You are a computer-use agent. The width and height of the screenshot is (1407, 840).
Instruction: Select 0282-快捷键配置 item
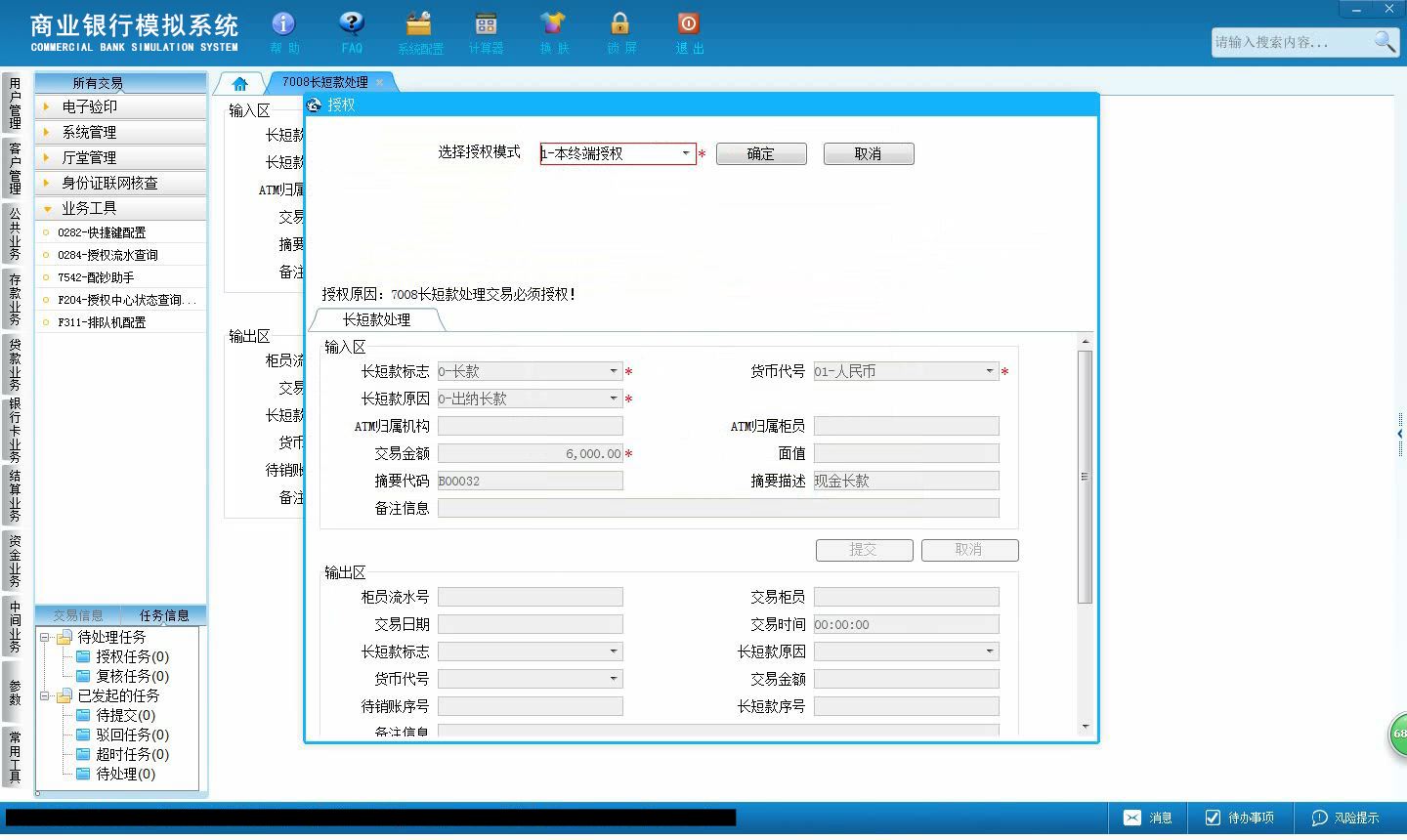[102, 232]
